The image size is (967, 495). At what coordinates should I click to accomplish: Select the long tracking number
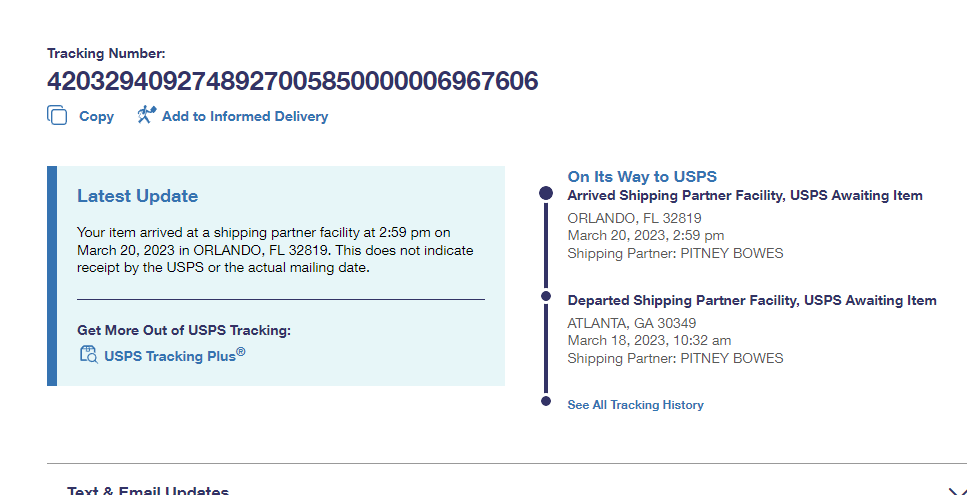pos(292,81)
